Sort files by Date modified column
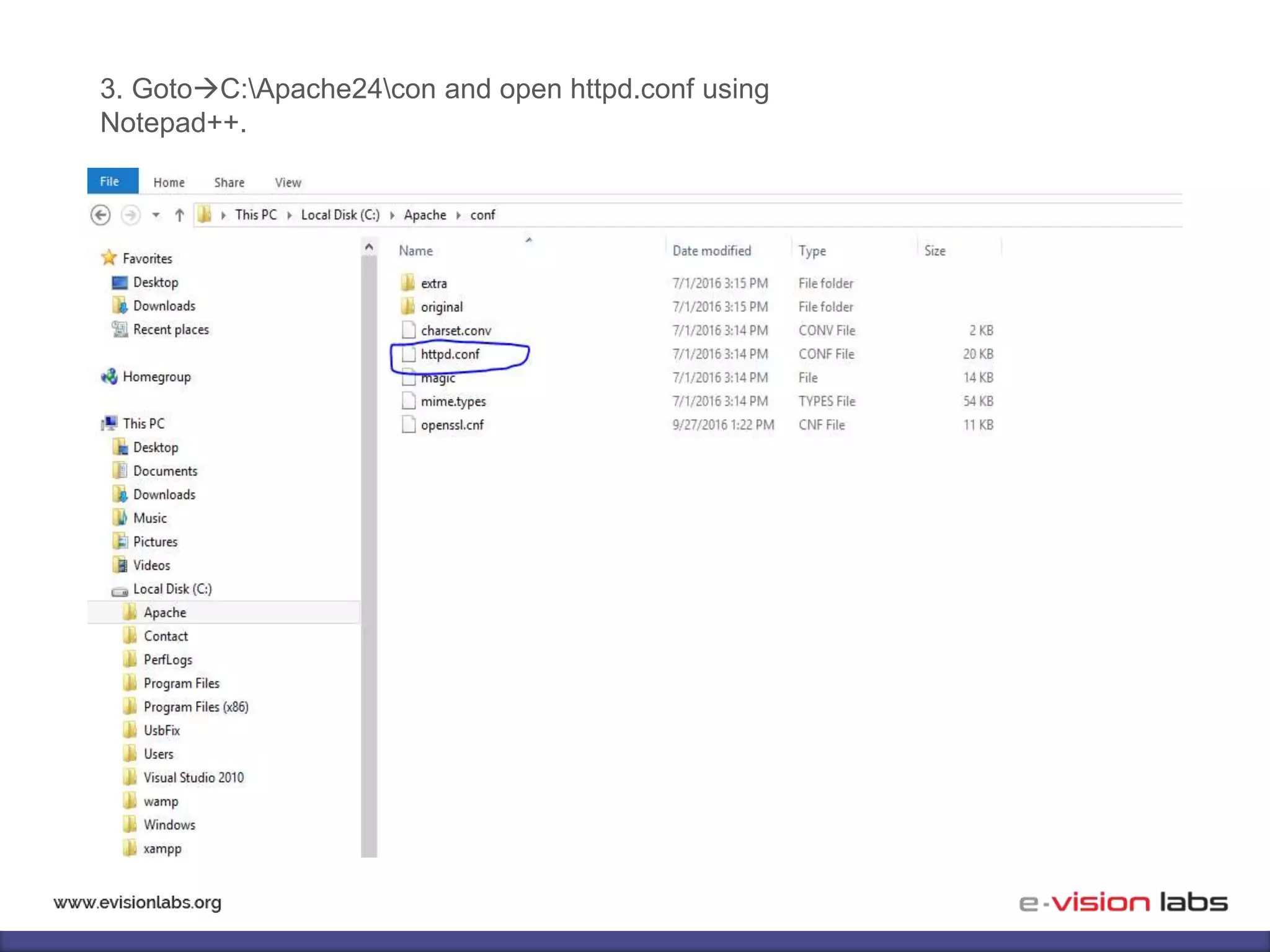This screenshot has width=1270, height=952. pyautogui.click(x=711, y=250)
